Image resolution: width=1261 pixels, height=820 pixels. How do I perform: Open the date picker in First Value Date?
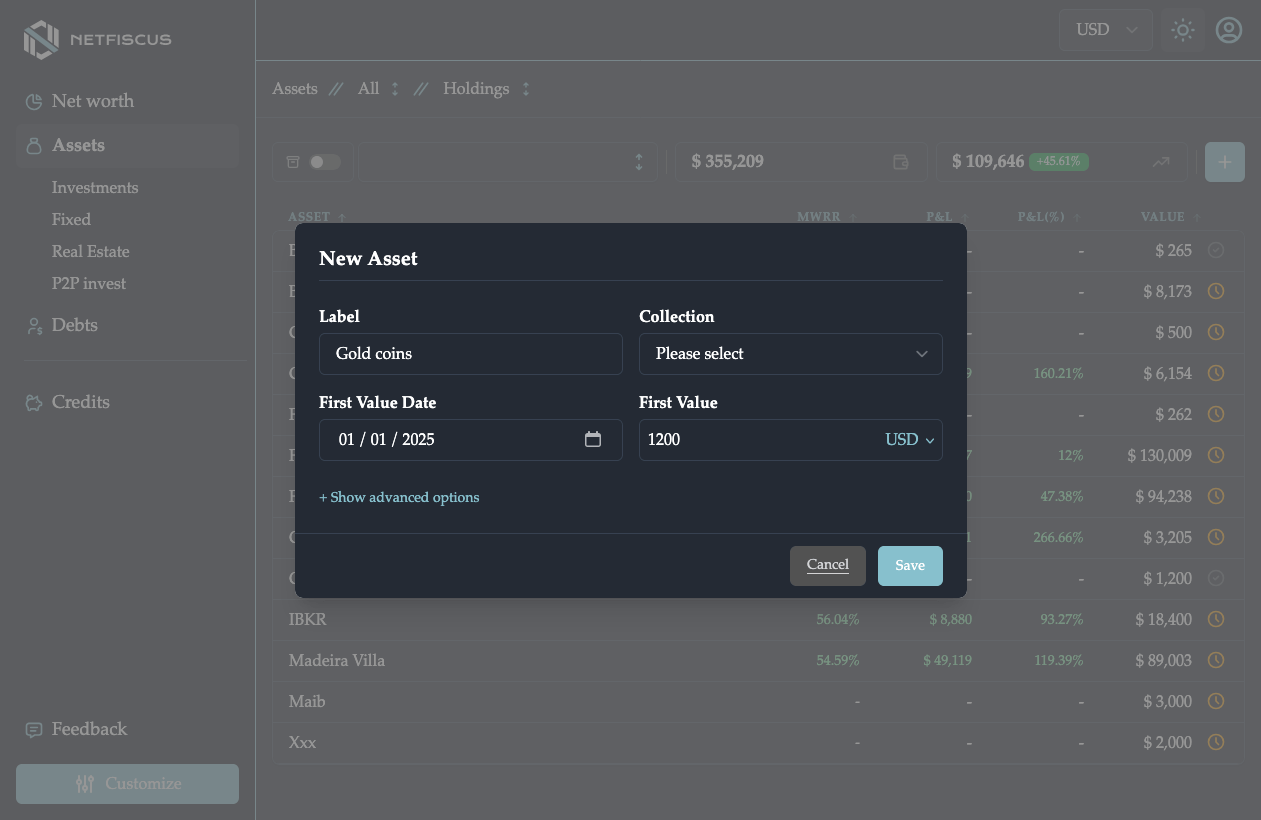[x=593, y=439]
